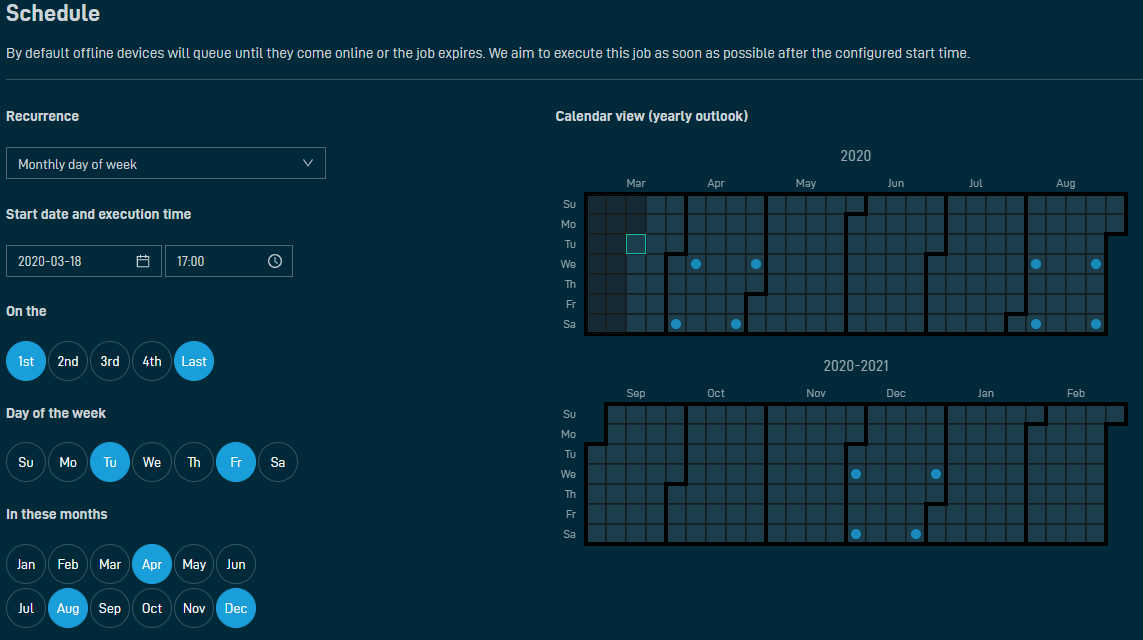Viewport: 1143px width, 640px height.
Task: Click the 'Calendar view (yearly outlook)' heading
Action: (652, 117)
